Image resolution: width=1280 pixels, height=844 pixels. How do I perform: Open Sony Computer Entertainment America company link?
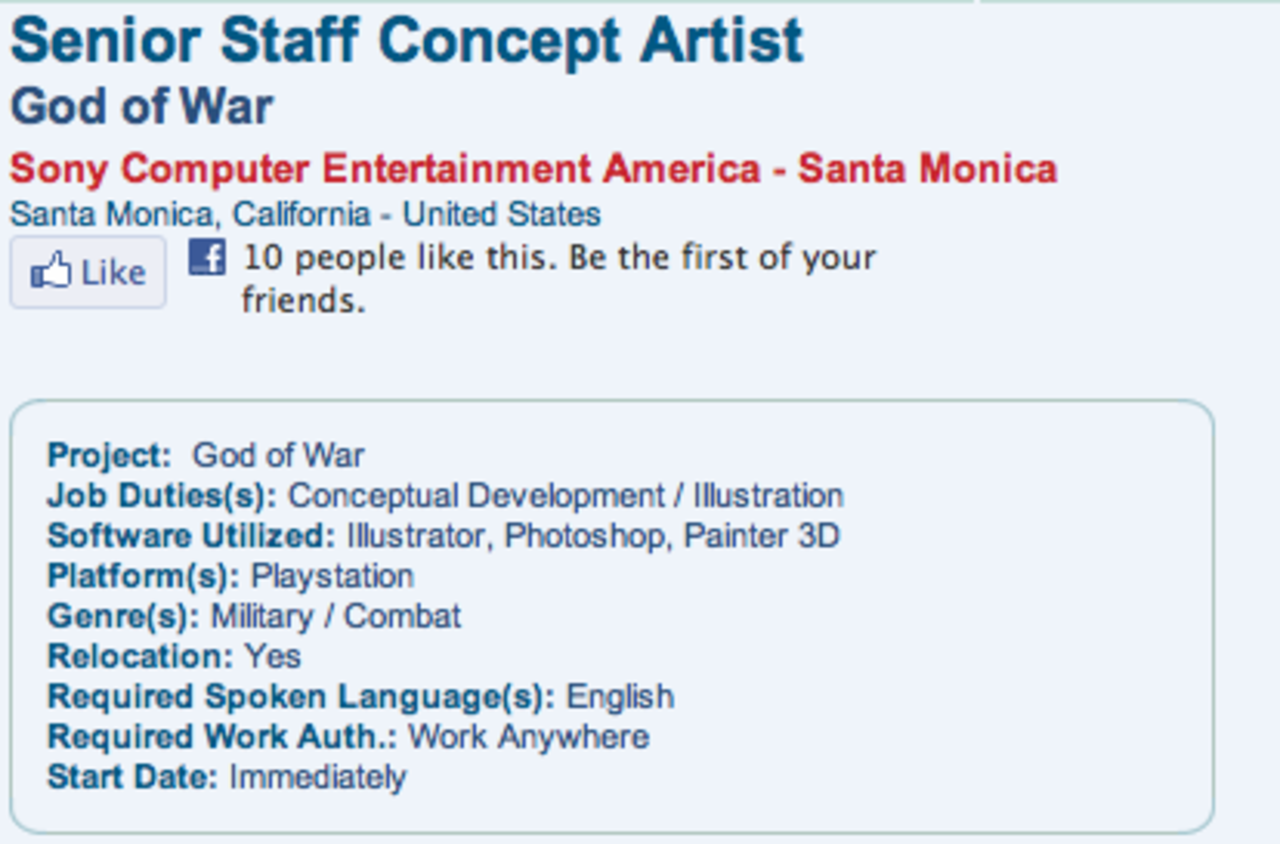click(x=533, y=169)
